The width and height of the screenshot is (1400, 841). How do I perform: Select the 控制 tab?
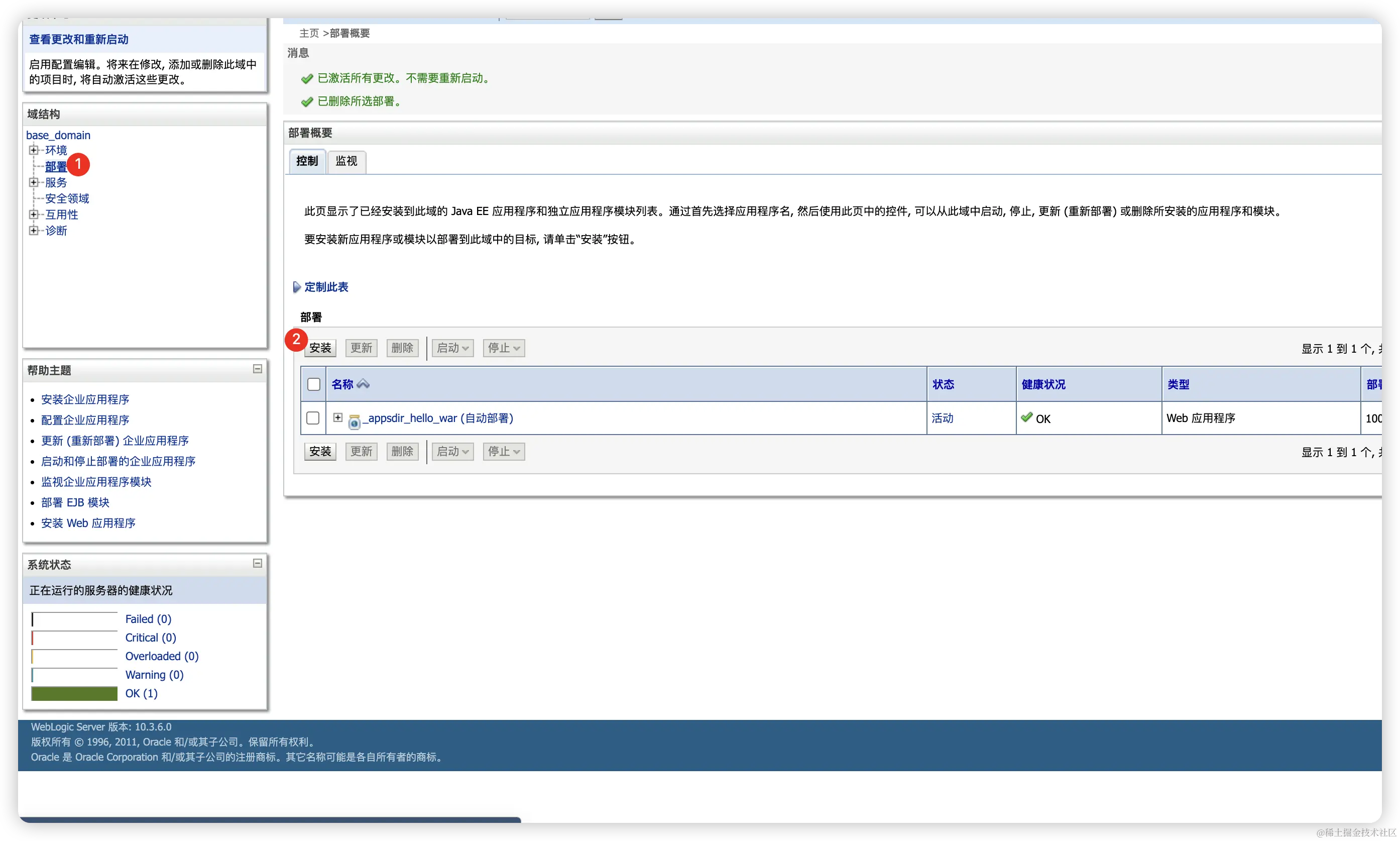pos(307,161)
